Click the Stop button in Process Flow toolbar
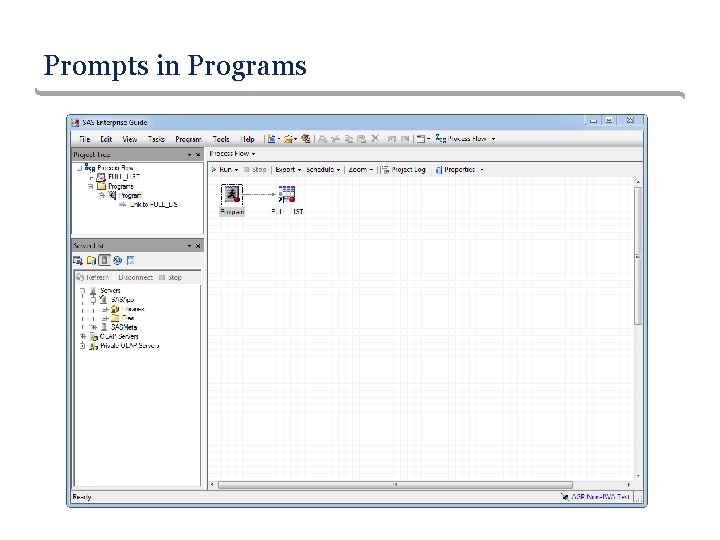The height and width of the screenshot is (540, 720). (255, 169)
